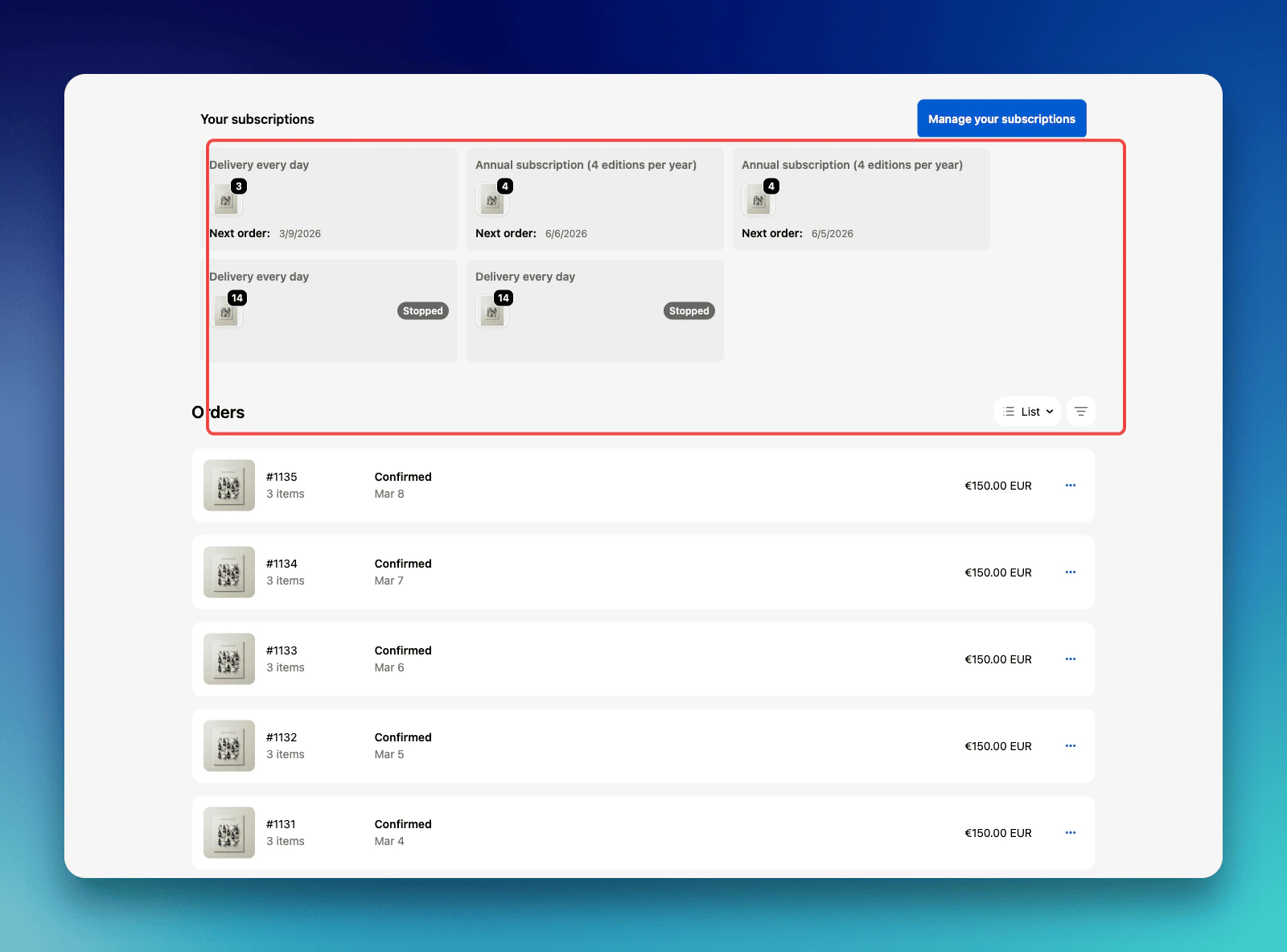The width and height of the screenshot is (1287, 952).
Task: Open the options menu for order #1135
Action: [x=1070, y=485]
